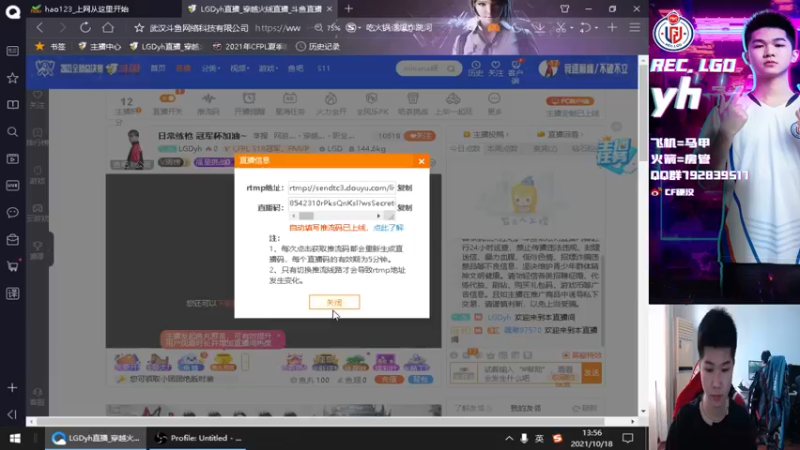Click the 关闭 close button in dialog

[x=334, y=302]
